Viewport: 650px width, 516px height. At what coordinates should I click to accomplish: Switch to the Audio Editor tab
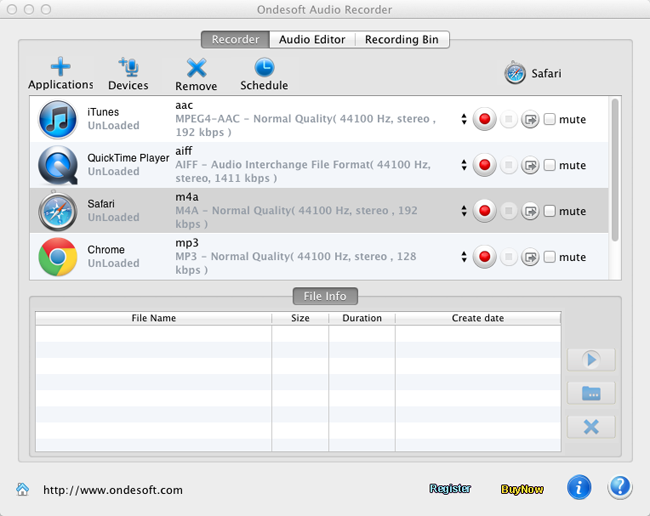click(312, 40)
